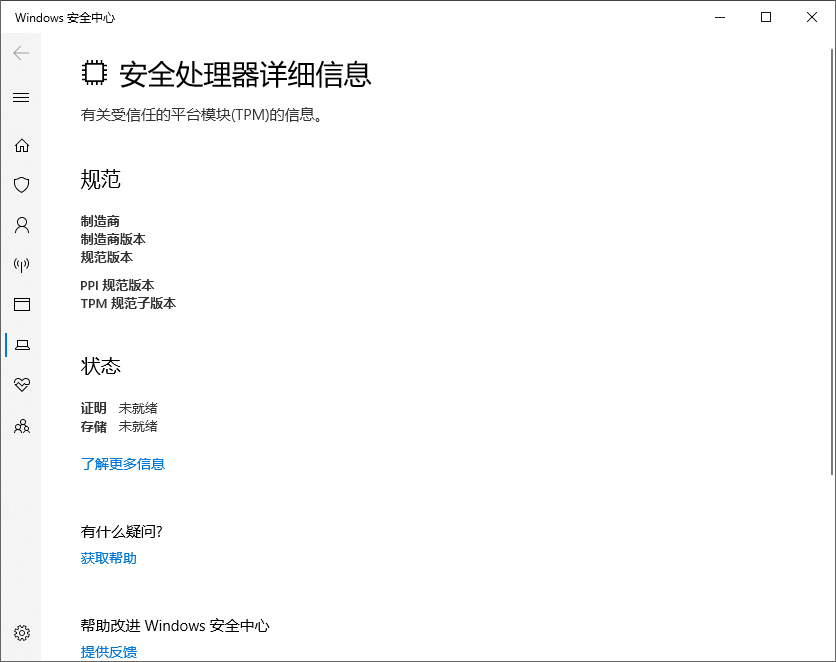The height and width of the screenshot is (662, 836).
Task: Open the Home page icon
Action: (x=22, y=146)
